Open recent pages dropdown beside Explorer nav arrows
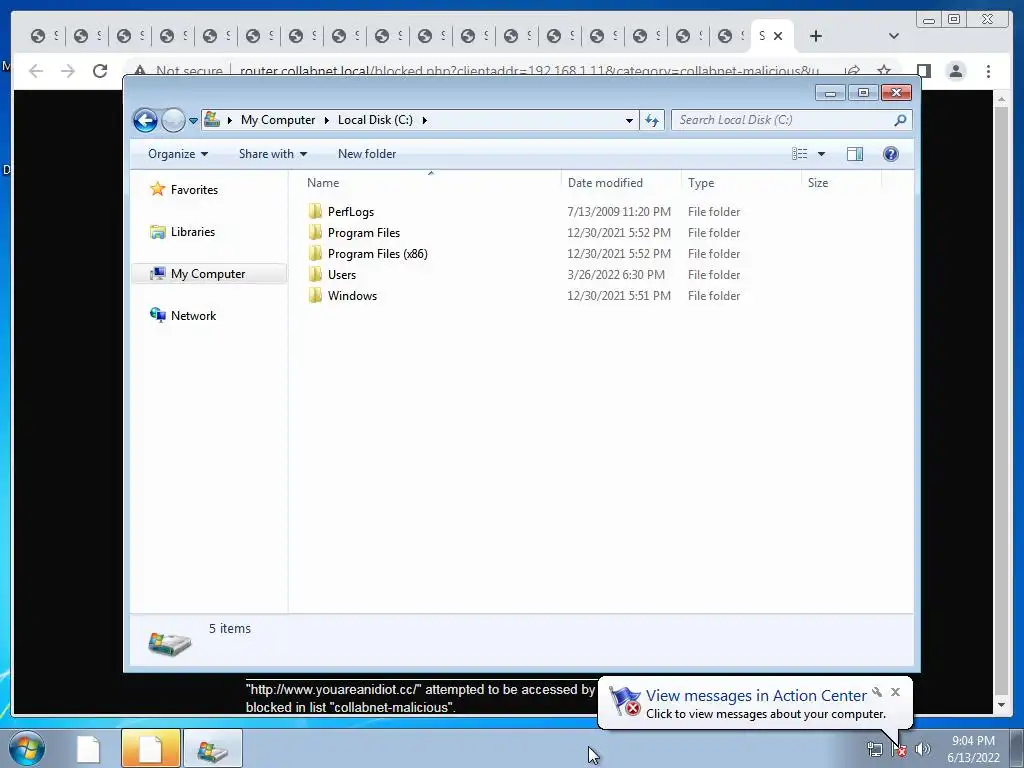1024x768 pixels. pos(193,120)
